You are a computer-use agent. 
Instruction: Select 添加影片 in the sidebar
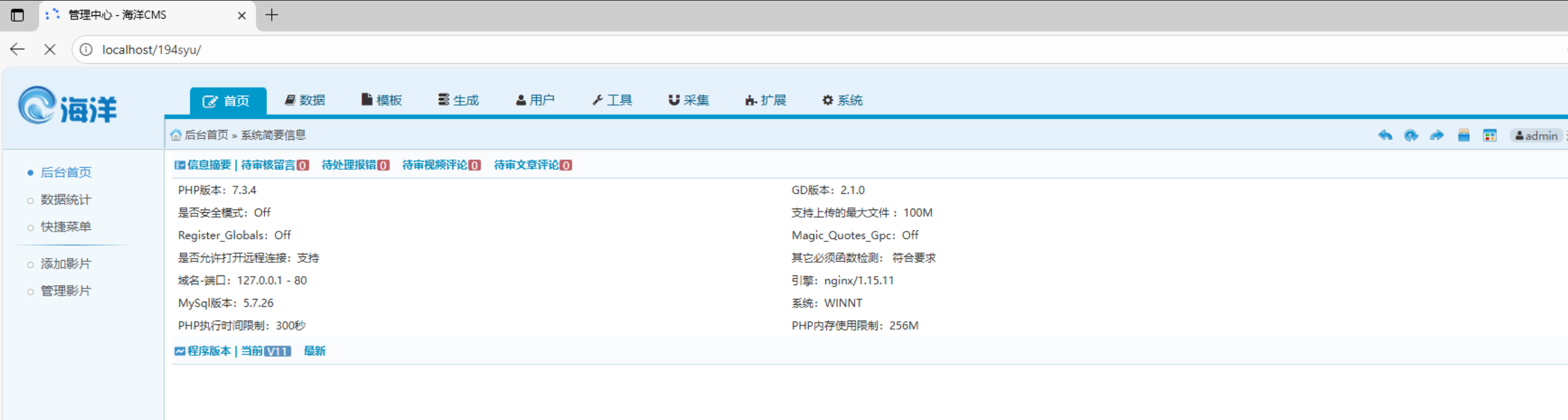(65, 264)
